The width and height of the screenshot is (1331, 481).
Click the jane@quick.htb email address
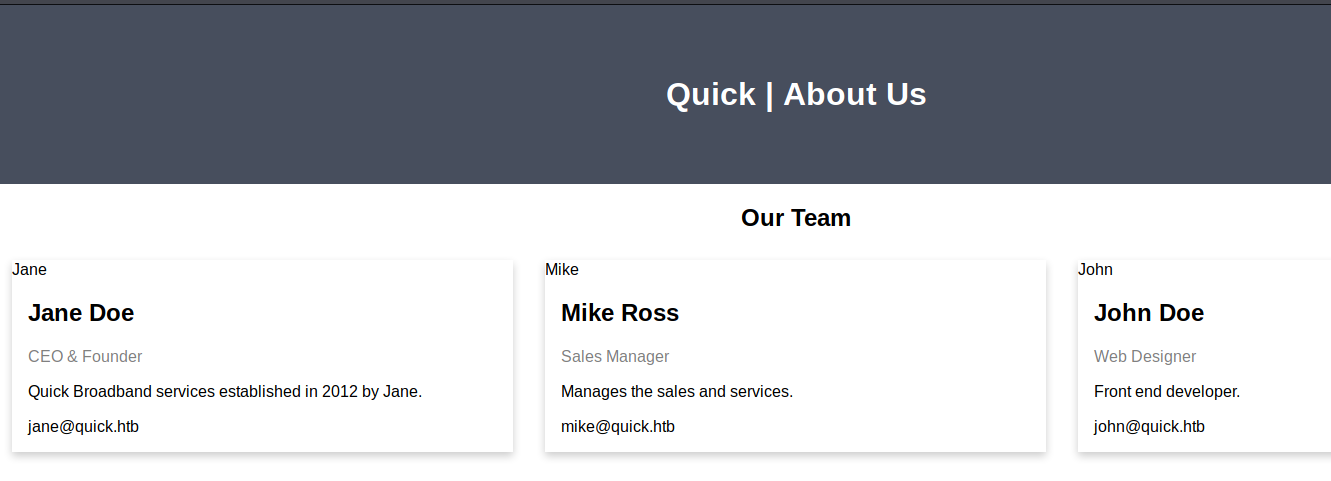tap(83, 427)
